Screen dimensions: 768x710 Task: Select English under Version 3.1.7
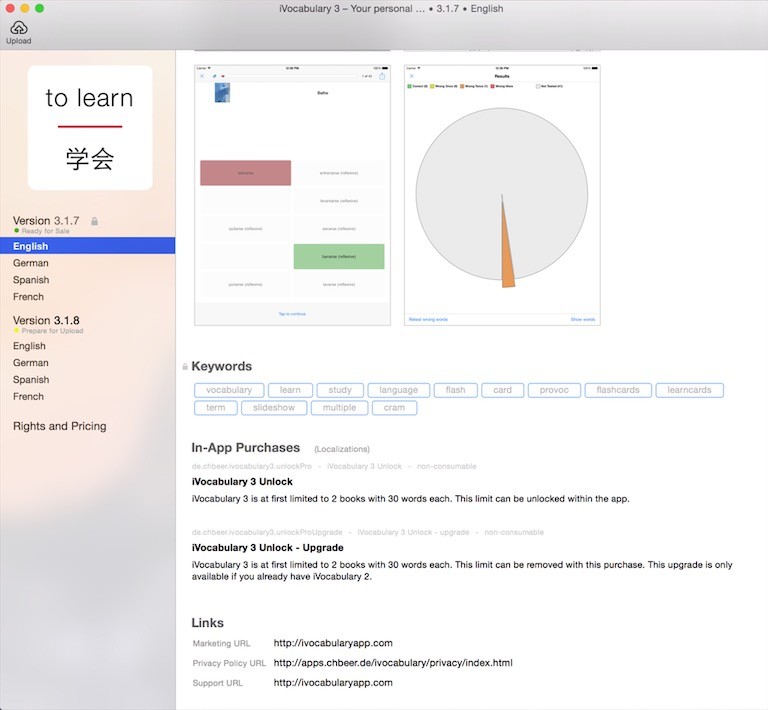[88, 246]
